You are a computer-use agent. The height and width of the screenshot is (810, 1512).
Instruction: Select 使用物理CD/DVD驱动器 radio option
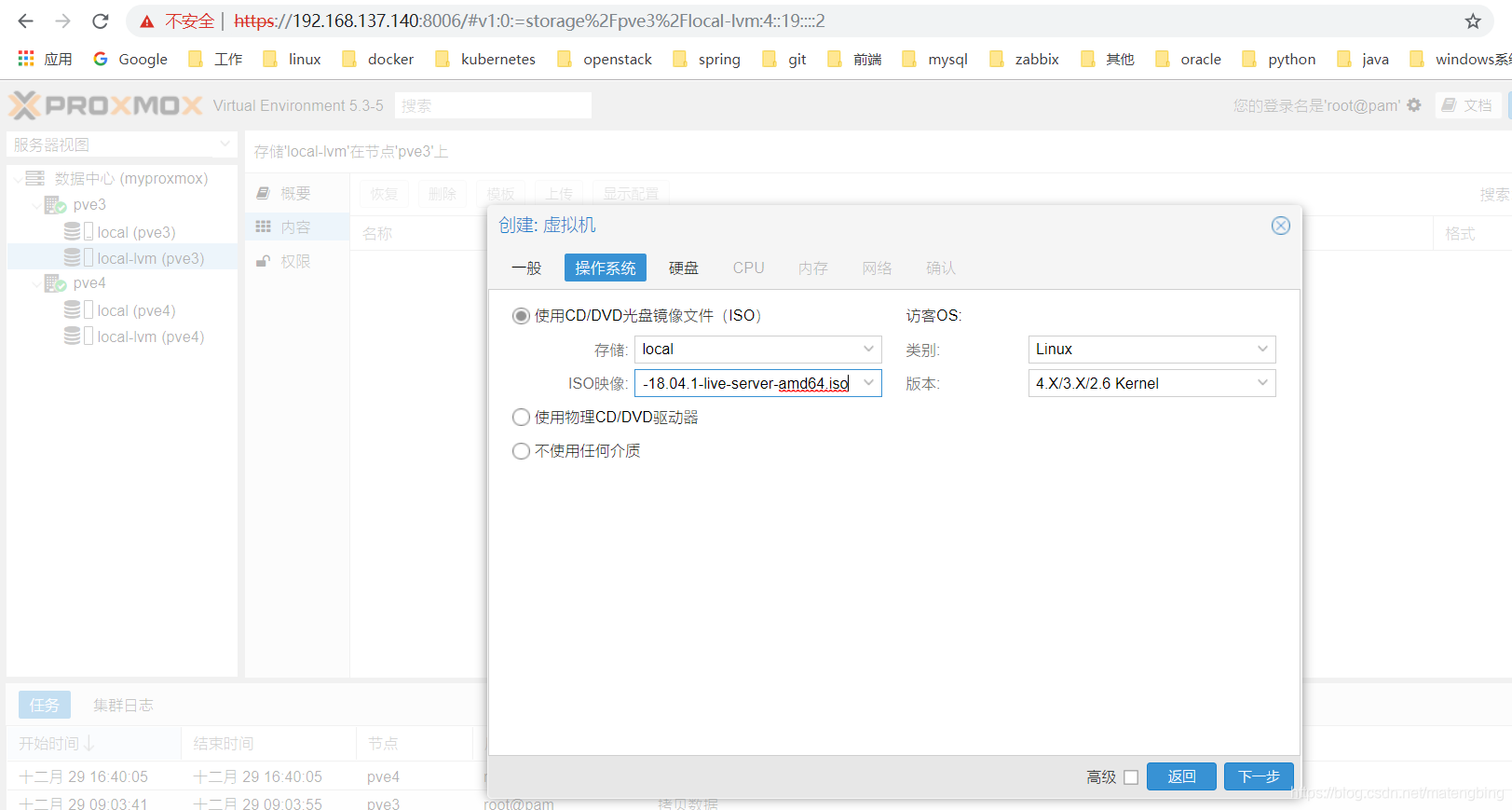coord(521,418)
